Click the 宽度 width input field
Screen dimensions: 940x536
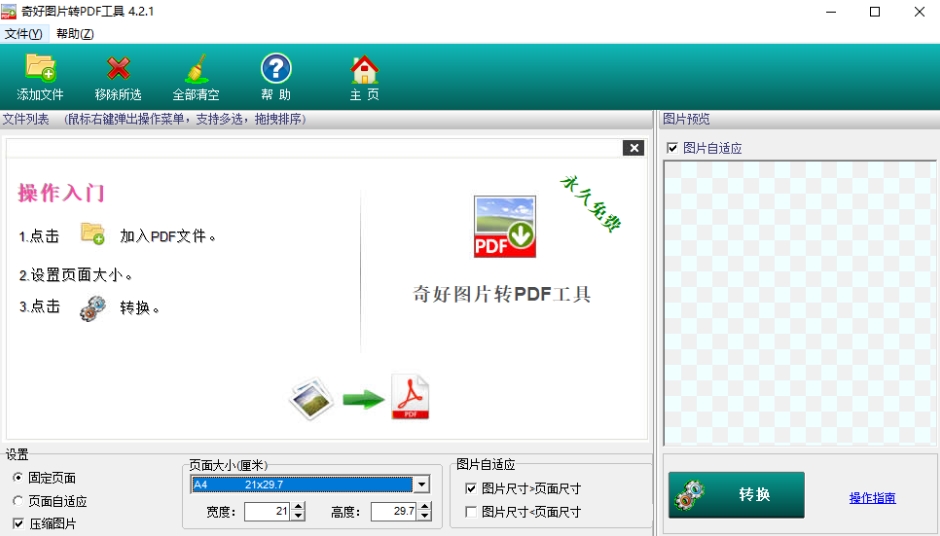pyautogui.click(x=267, y=511)
